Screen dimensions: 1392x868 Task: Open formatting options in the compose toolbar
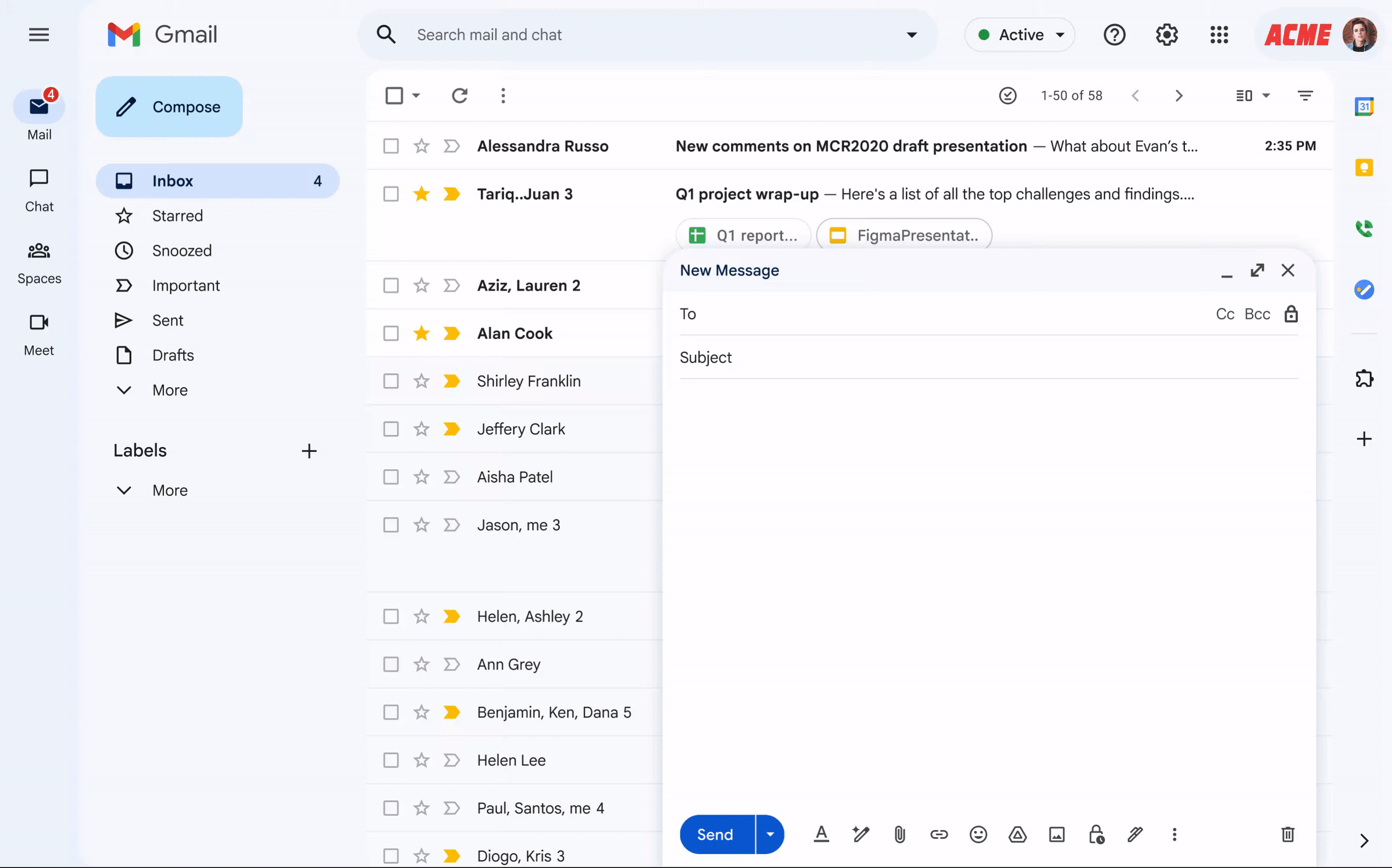point(821,834)
